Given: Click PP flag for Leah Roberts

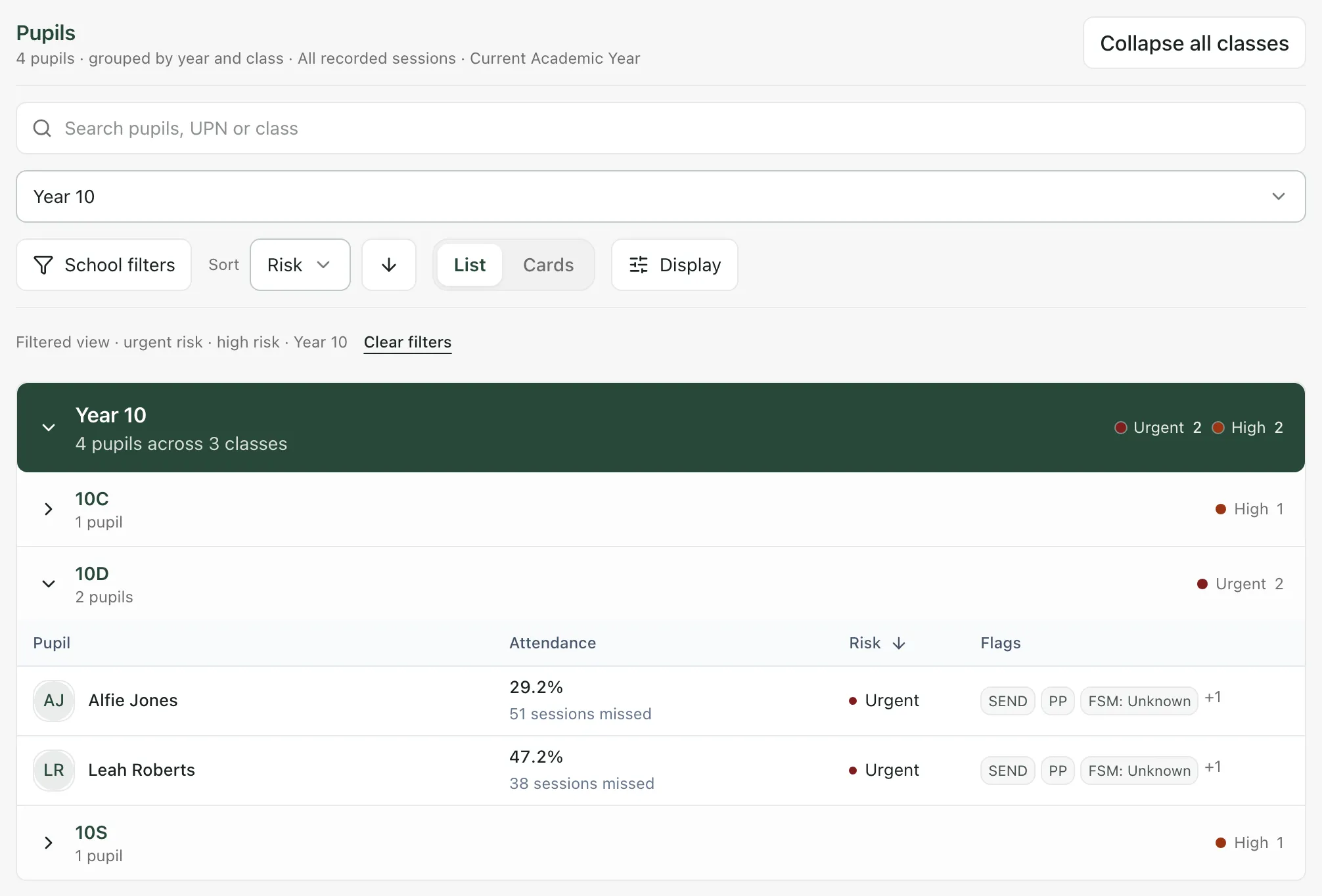Looking at the screenshot, I should [1058, 771].
